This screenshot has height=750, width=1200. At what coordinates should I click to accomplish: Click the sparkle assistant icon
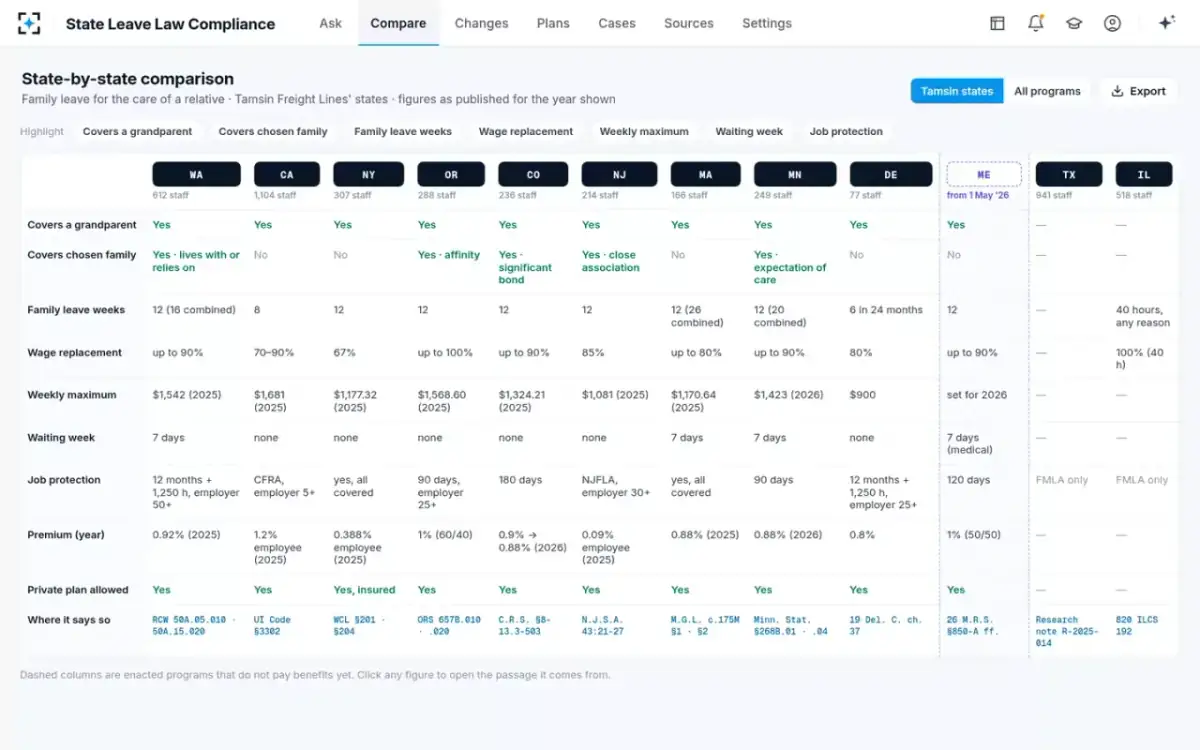pos(1166,23)
